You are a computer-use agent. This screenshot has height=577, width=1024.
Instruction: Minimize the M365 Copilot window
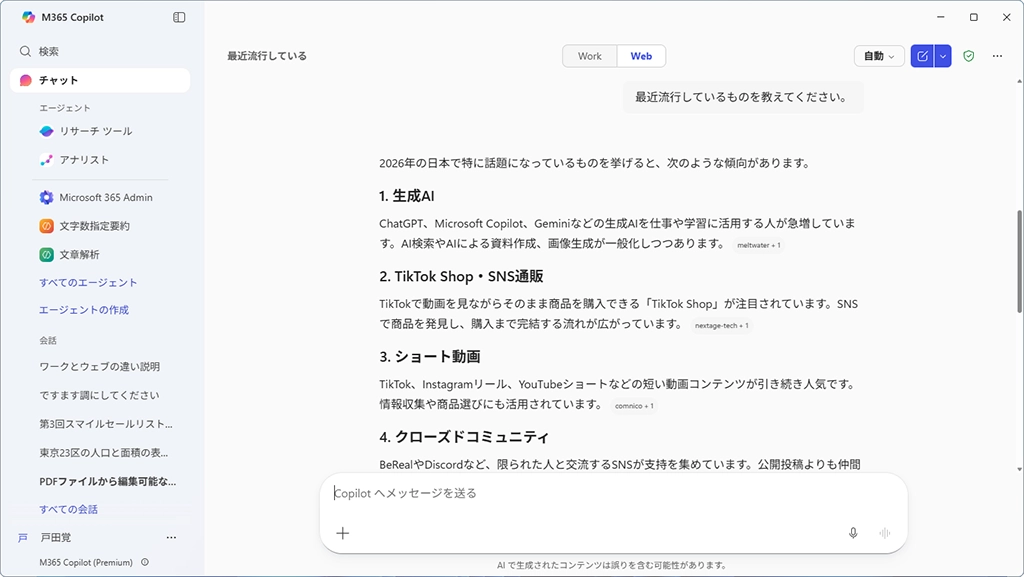coord(940,17)
